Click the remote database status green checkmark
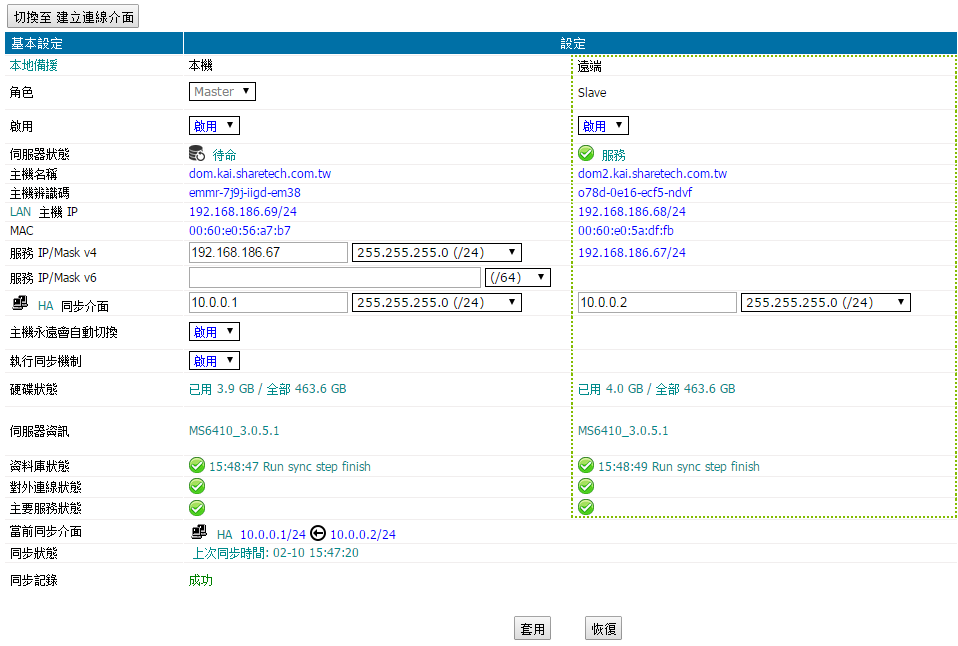958x646 pixels. (586, 466)
